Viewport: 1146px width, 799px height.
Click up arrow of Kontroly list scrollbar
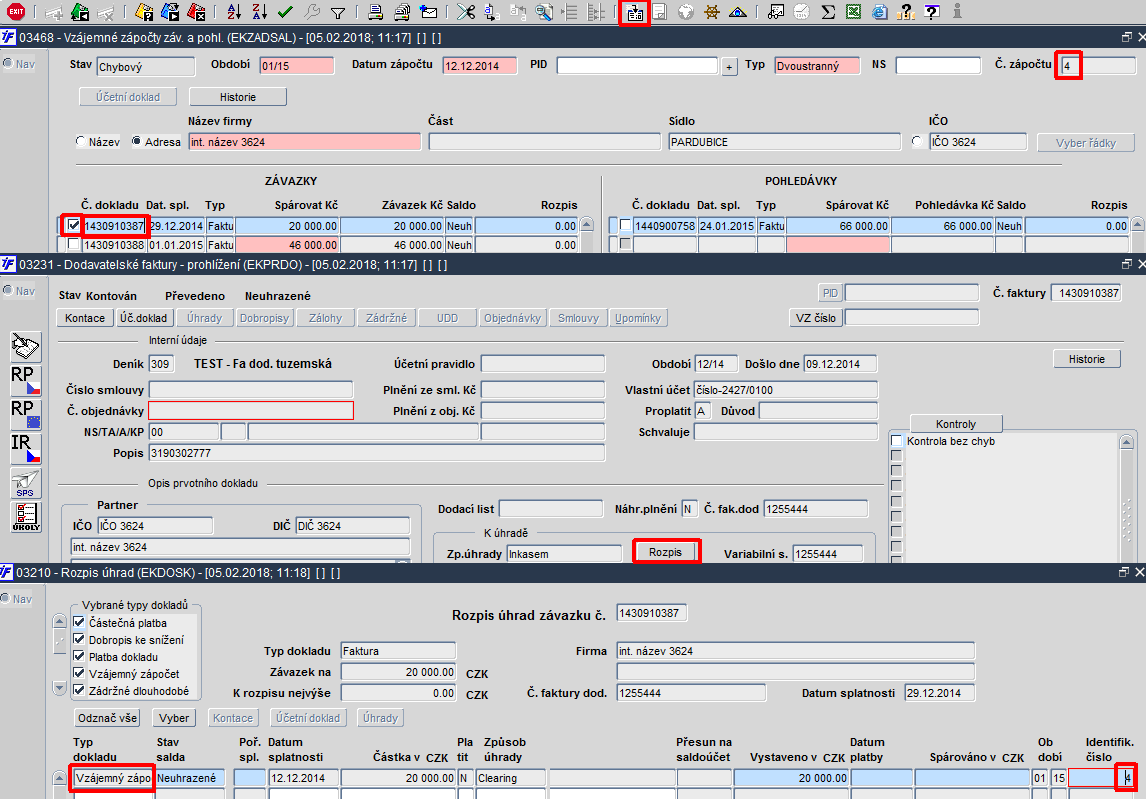(1126, 442)
